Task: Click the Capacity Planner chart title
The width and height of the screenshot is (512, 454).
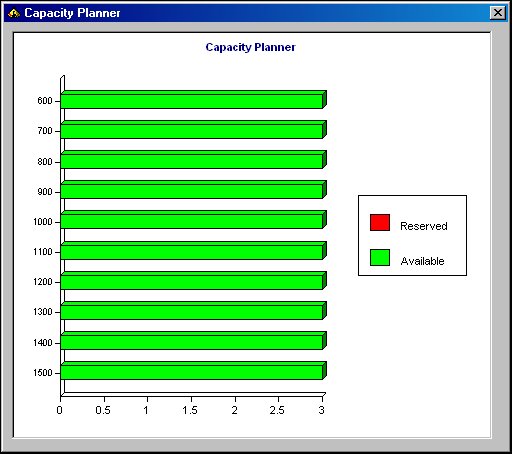Action: coord(250,47)
